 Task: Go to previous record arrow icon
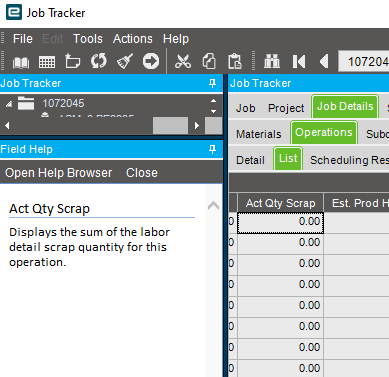(x=324, y=61)
